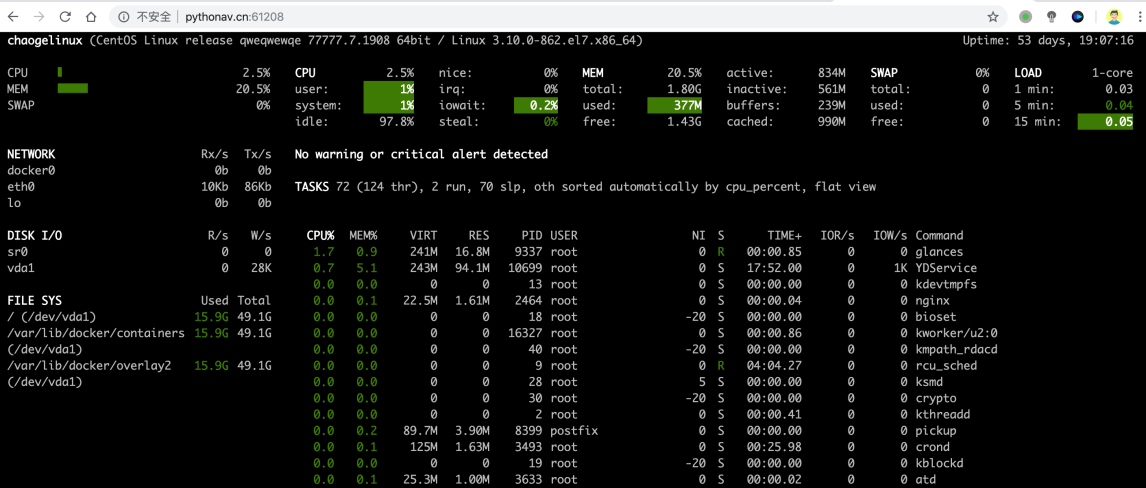
Task: Click the eth0 86Kb Tx value
Action: 257,187
